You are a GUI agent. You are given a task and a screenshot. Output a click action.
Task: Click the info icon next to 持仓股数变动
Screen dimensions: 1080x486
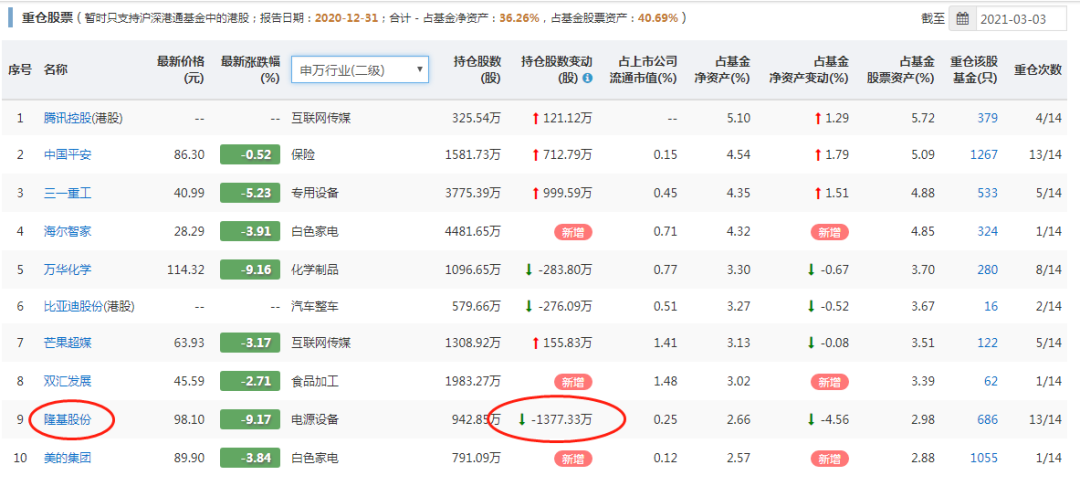(587, 78)
